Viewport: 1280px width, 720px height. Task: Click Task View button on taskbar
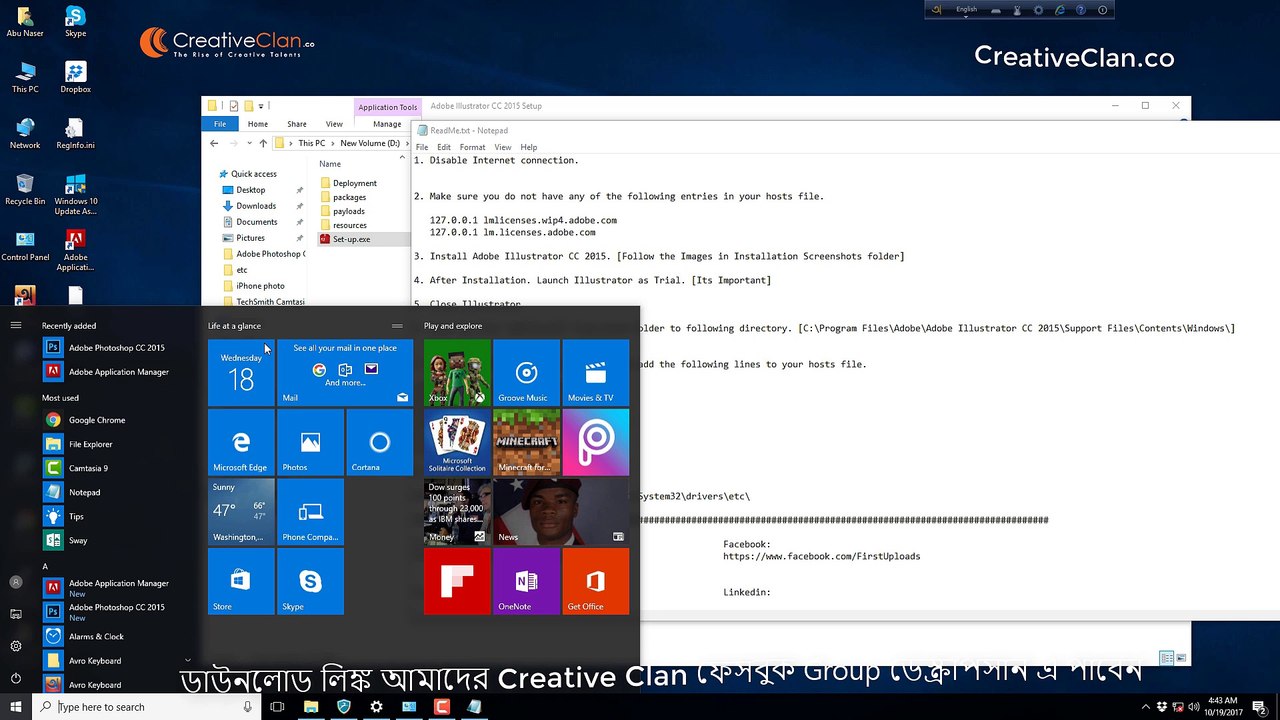(278, 707)
